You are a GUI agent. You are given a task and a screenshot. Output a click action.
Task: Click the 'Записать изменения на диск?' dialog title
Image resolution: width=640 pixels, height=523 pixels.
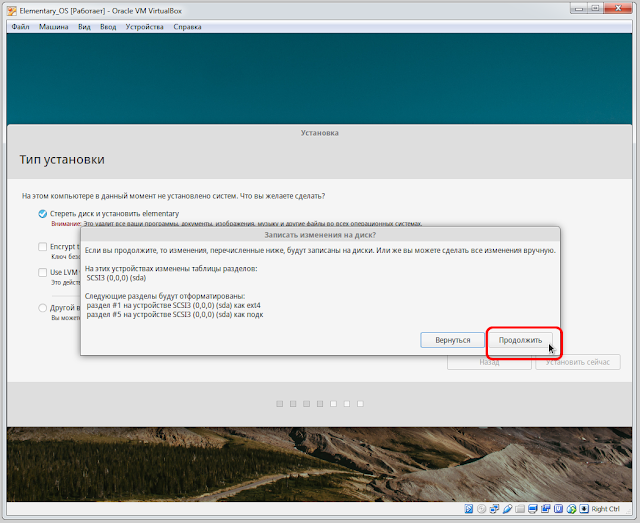(x=320, y=235)
